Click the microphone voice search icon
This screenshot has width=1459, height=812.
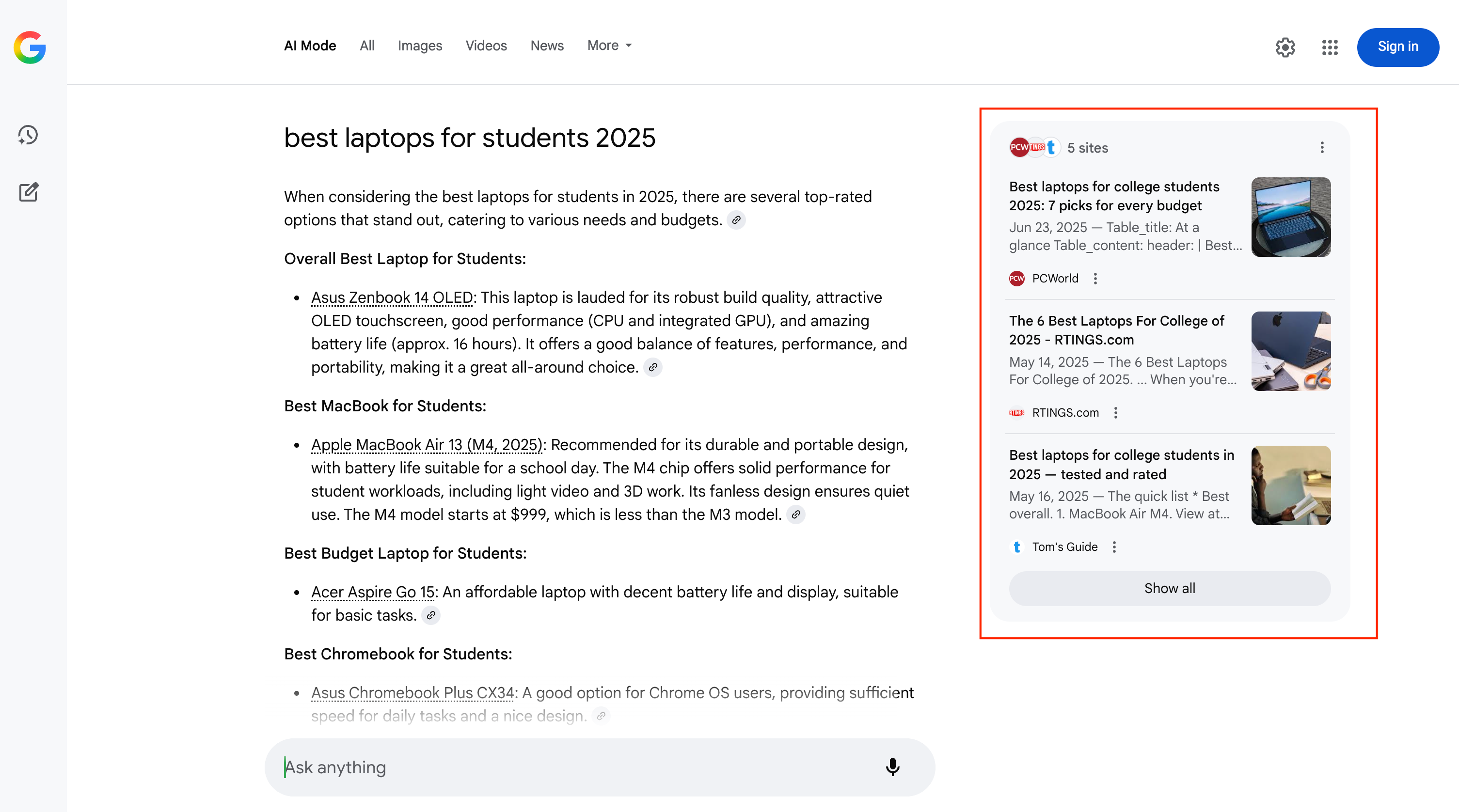click(892, 766)
